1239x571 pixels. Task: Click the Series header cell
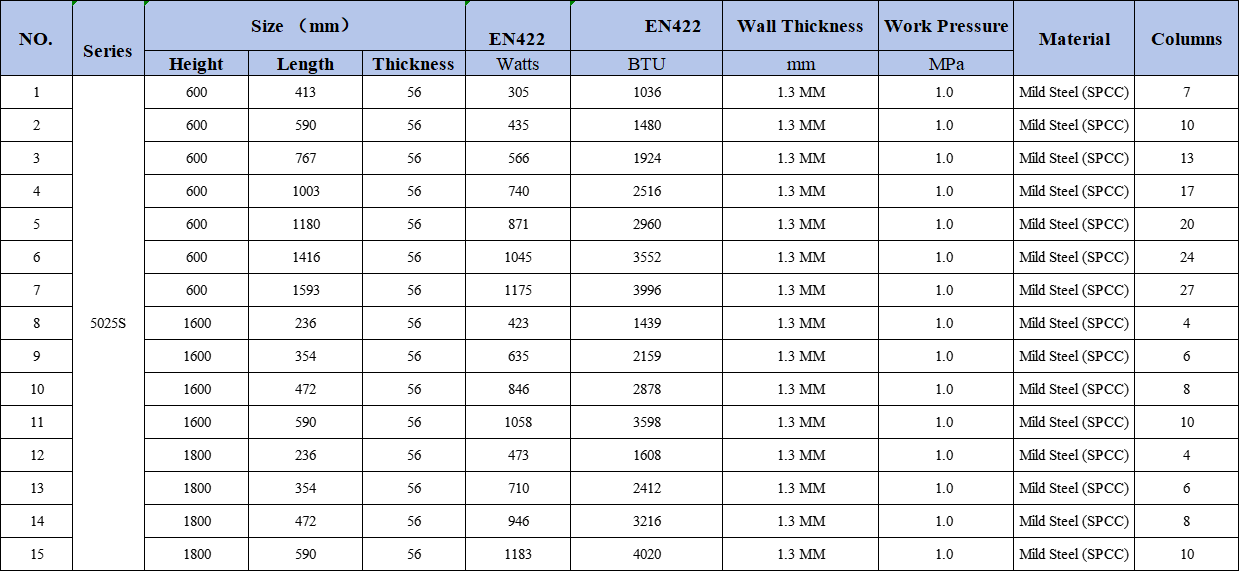point(108,51)
